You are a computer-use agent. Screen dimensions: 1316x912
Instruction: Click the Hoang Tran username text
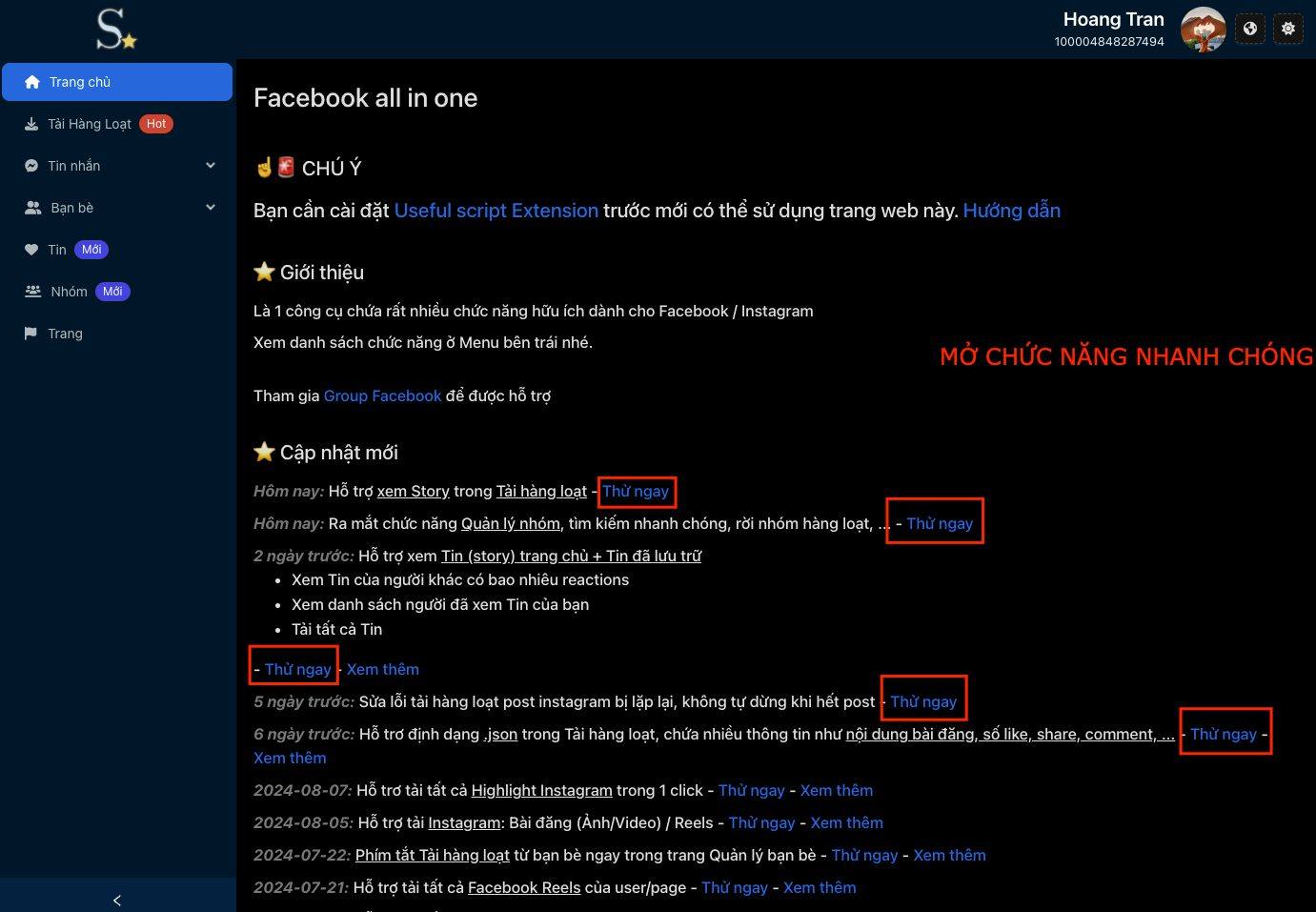coord(1114,19)
